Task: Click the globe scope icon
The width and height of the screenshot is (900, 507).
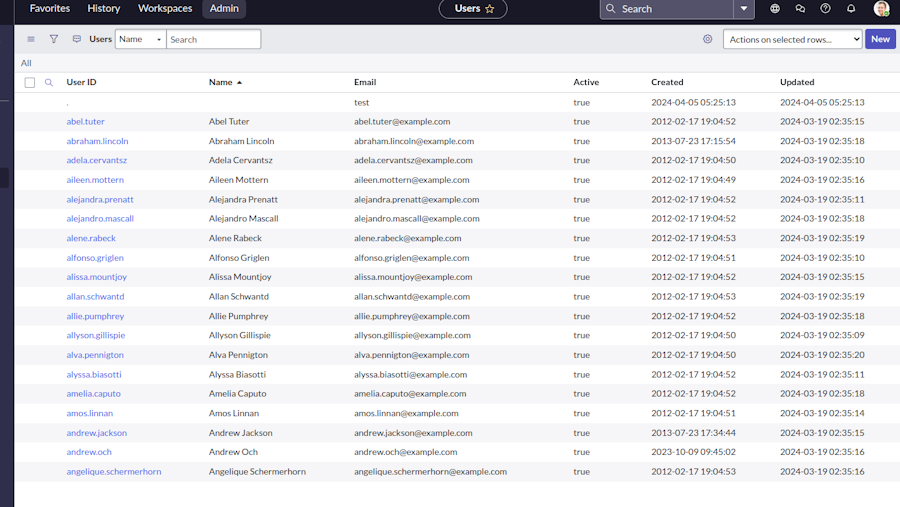Action: click(775, 9)
